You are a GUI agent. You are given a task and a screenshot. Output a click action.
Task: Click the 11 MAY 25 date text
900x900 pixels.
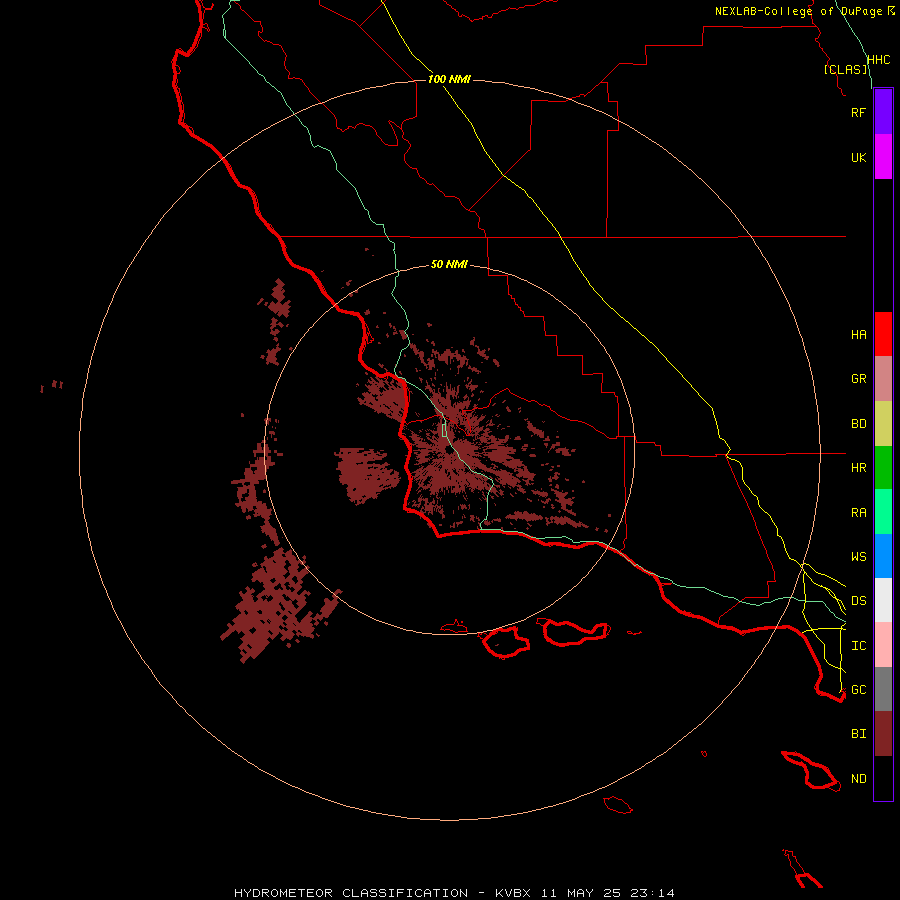pos(581,893)
